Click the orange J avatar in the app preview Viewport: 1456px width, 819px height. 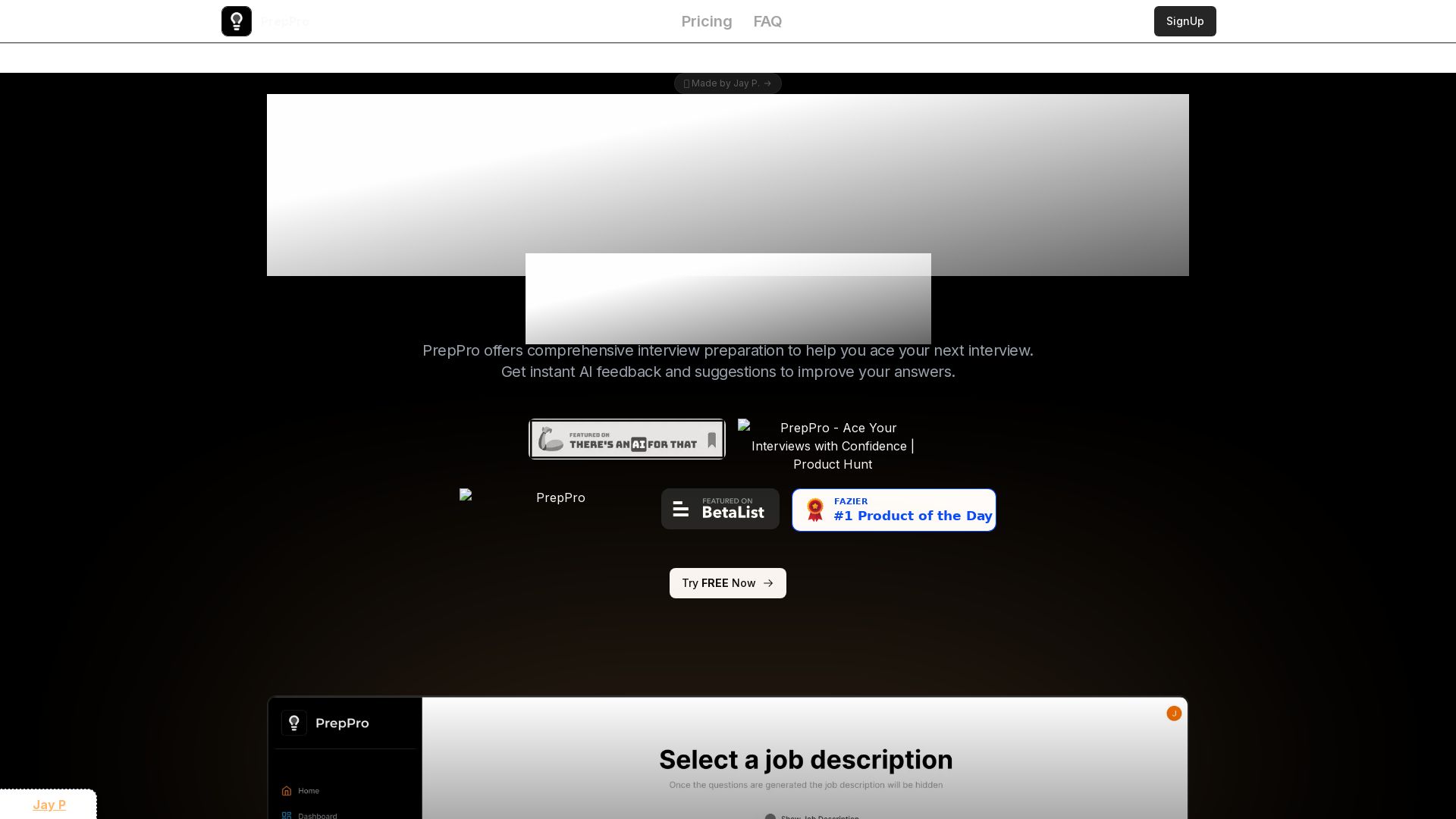tap(1174, 714)
